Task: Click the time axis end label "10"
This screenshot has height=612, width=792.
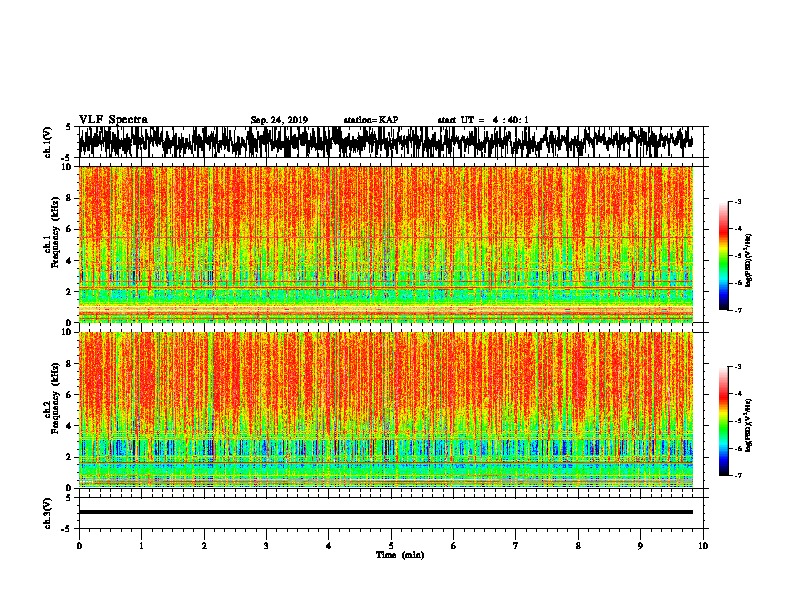Action: tap(703, 546)
